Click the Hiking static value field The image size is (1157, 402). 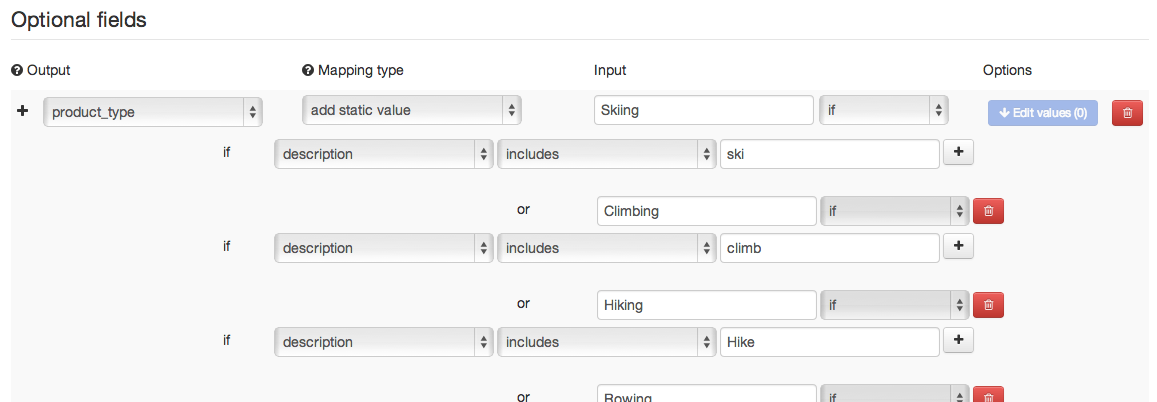click(x=706, y=305)
